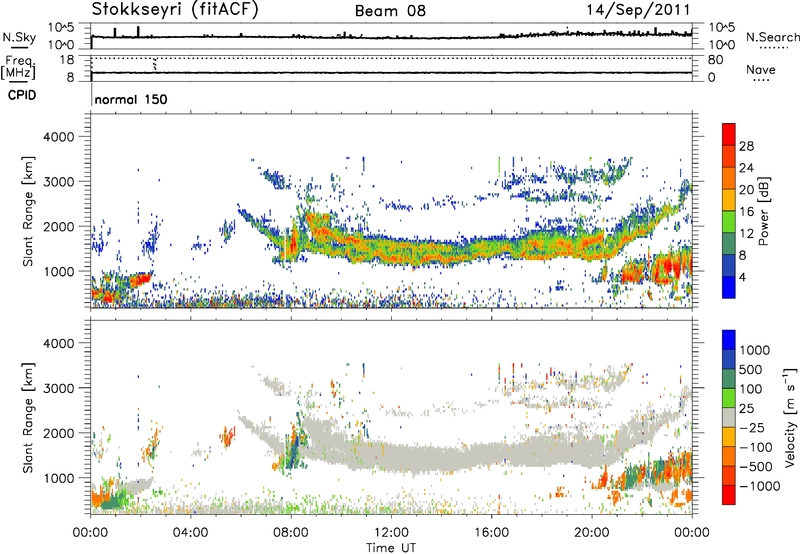Click the 'normal 150' CPID text
800x554 pixels.
coord(131,99)
